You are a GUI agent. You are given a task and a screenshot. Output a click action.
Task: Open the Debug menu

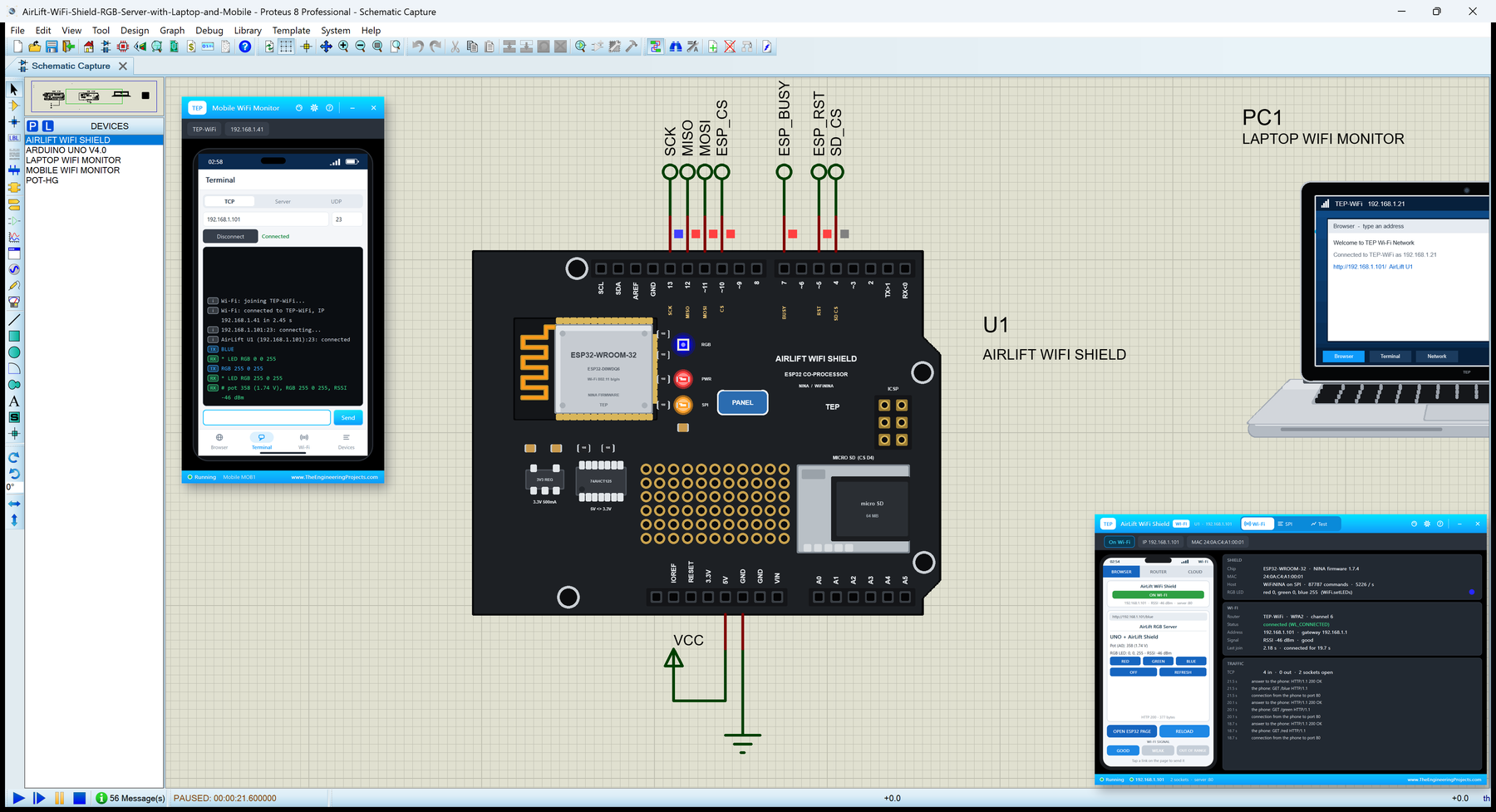209,31
